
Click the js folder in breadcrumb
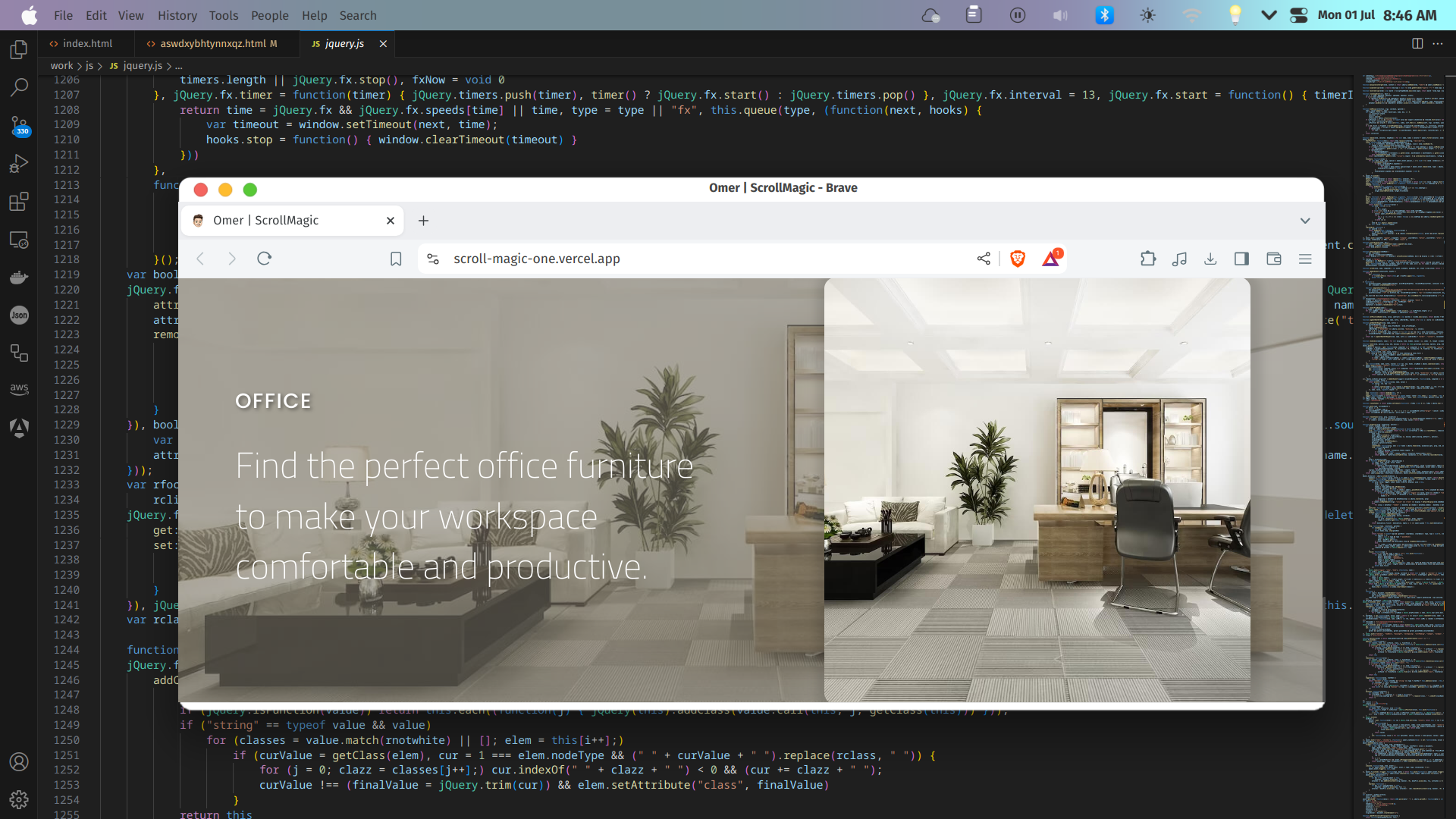[89, 66]
